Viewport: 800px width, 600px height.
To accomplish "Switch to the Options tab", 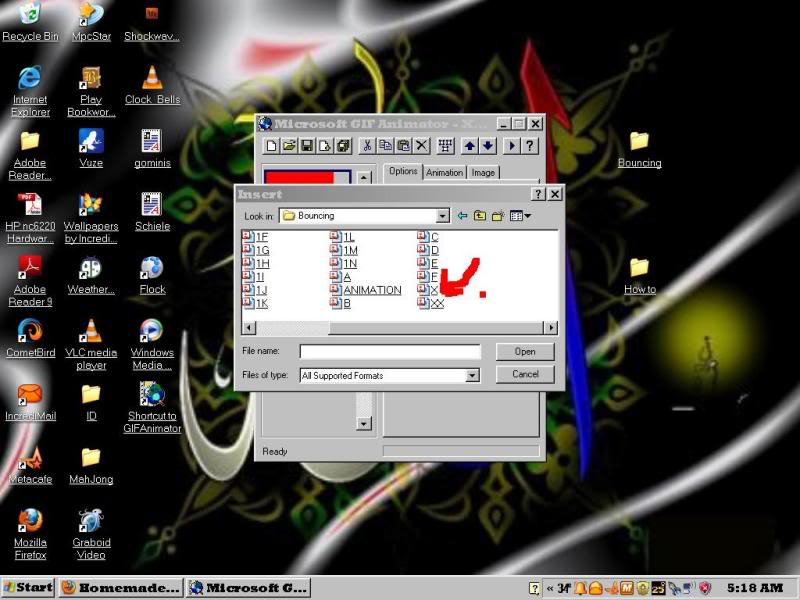I will (403, 171).
